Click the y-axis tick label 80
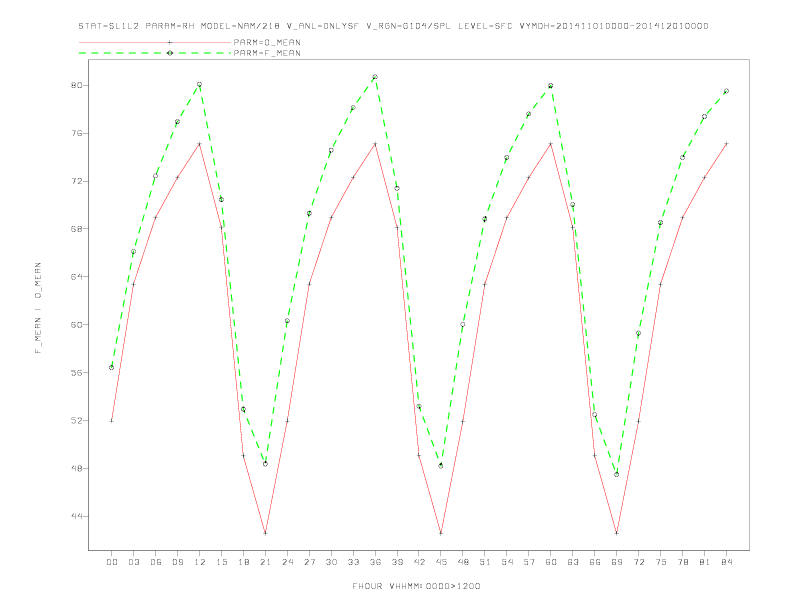The width and height of the screenshot is (792, 612). (76, 85)
